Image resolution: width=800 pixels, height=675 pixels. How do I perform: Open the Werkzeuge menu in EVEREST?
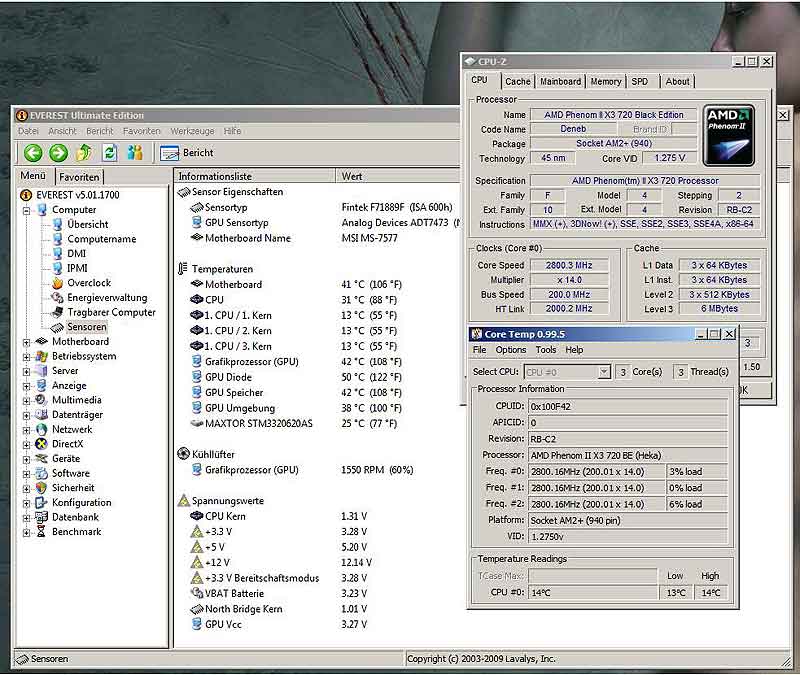pyautogui.click(x=192, y=131)
